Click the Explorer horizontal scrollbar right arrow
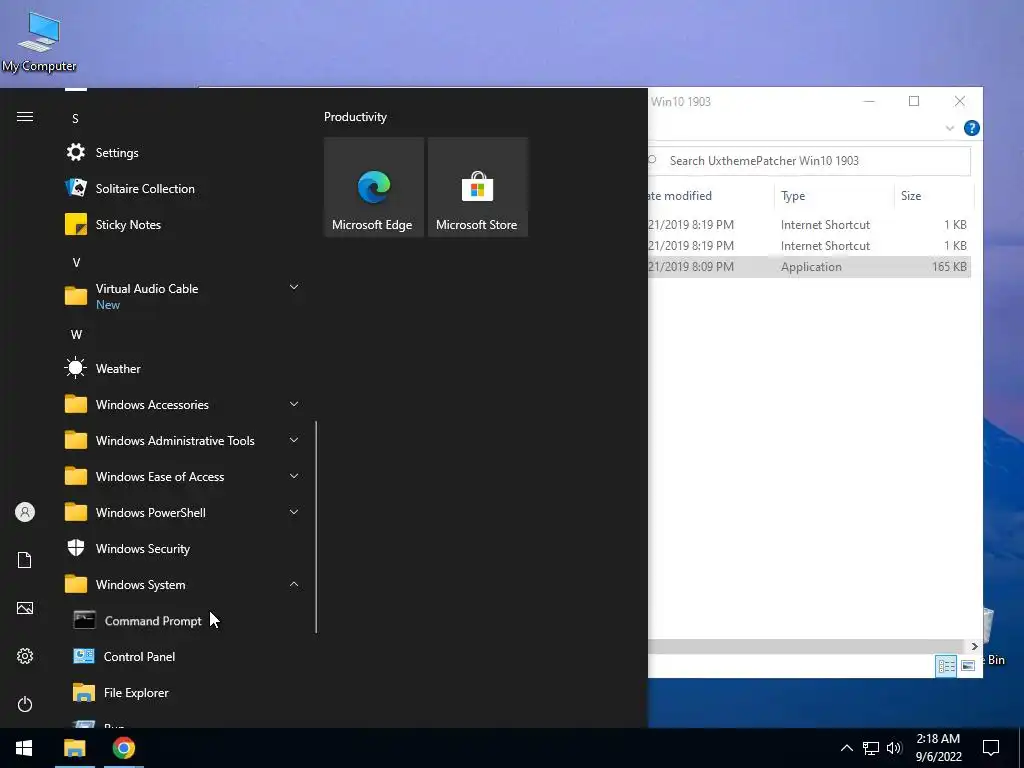1024x768 pixels. [974, 647]
